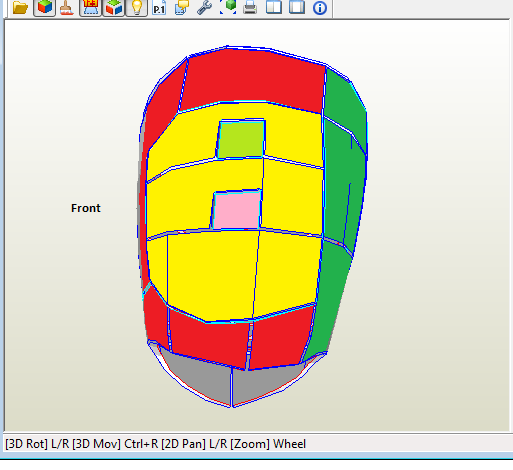Click the P.1 page number icon
This screenshot has height=470, width=513.
159,7
